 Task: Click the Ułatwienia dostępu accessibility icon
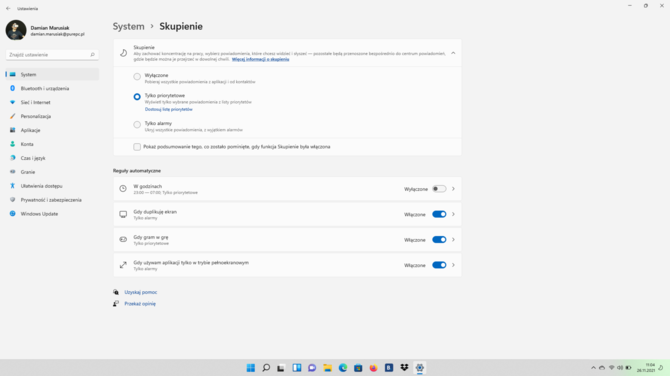(12, 186)
